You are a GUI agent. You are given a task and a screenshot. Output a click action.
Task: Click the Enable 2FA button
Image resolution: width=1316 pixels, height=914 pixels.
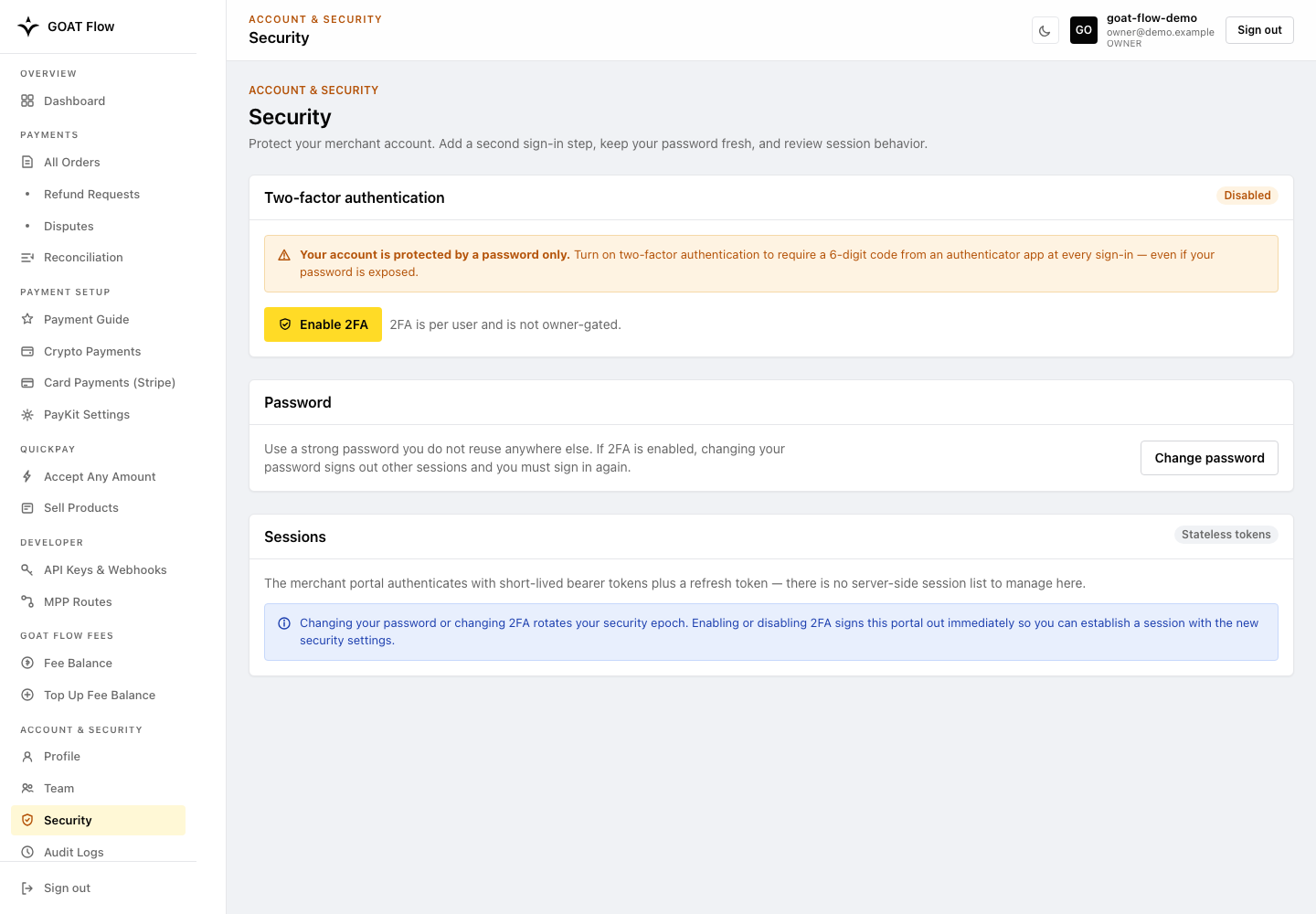[323, 324]
